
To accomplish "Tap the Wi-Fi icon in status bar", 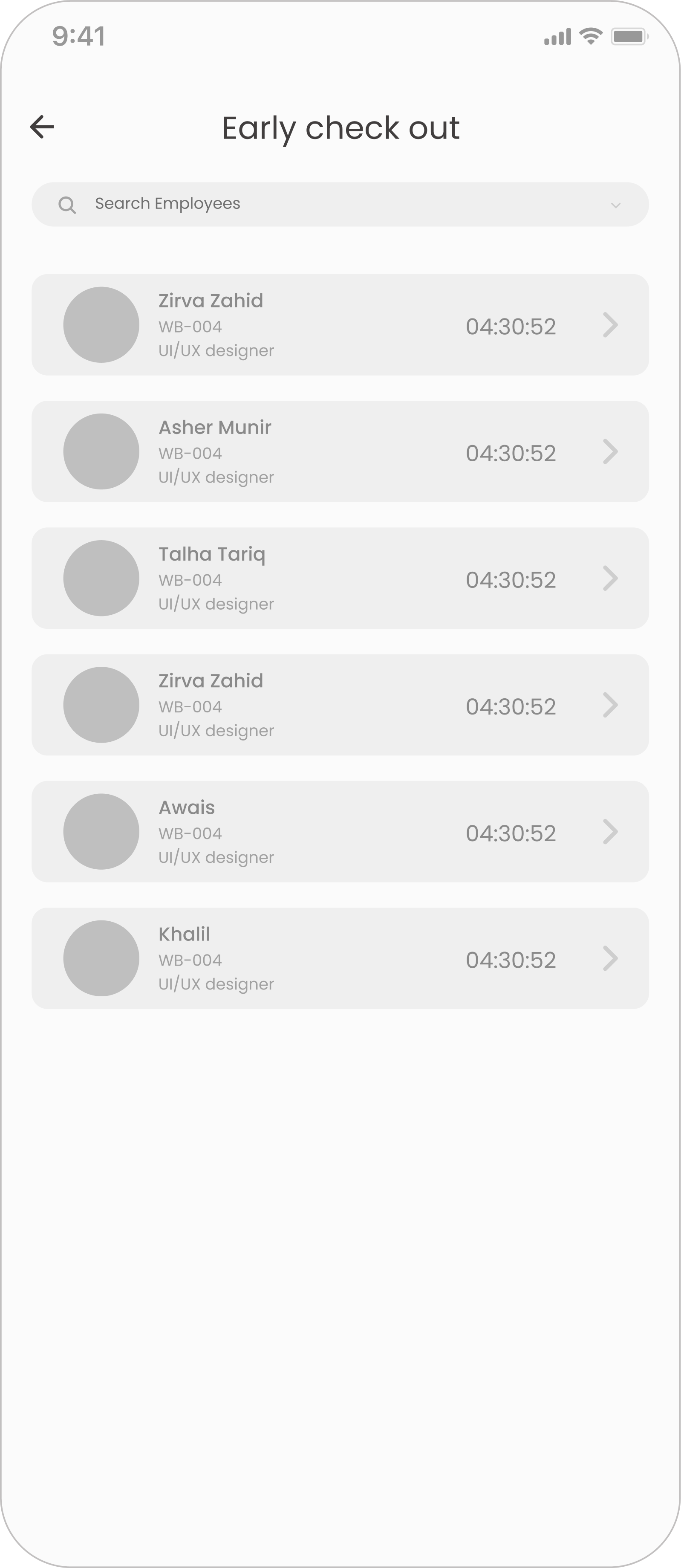I will coord(590,37).
